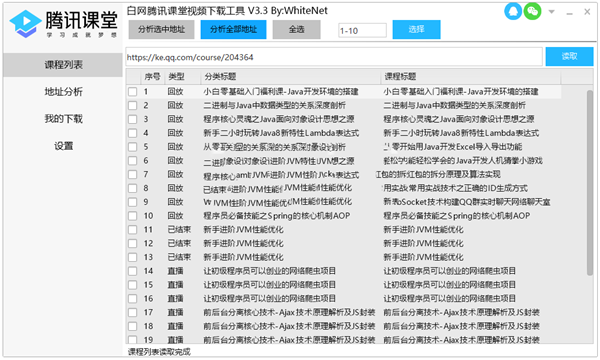Select row 4 Lambda表达式 course title
Viewport: 600px width, 360px height.
tap(461, 133)
